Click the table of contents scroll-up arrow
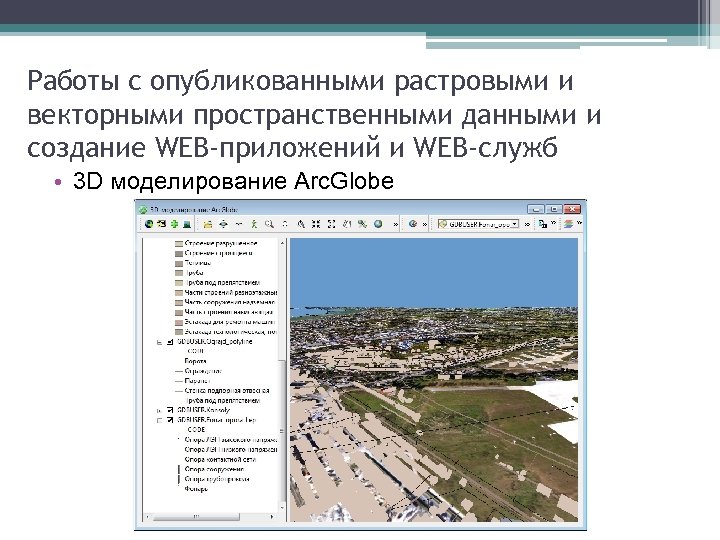 (283, 242)
